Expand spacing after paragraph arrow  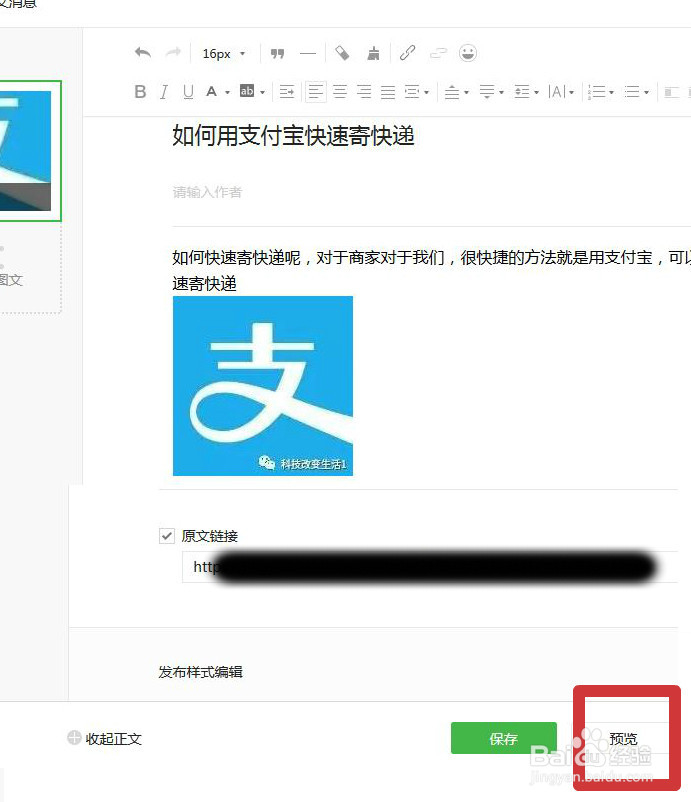(502, 93)
